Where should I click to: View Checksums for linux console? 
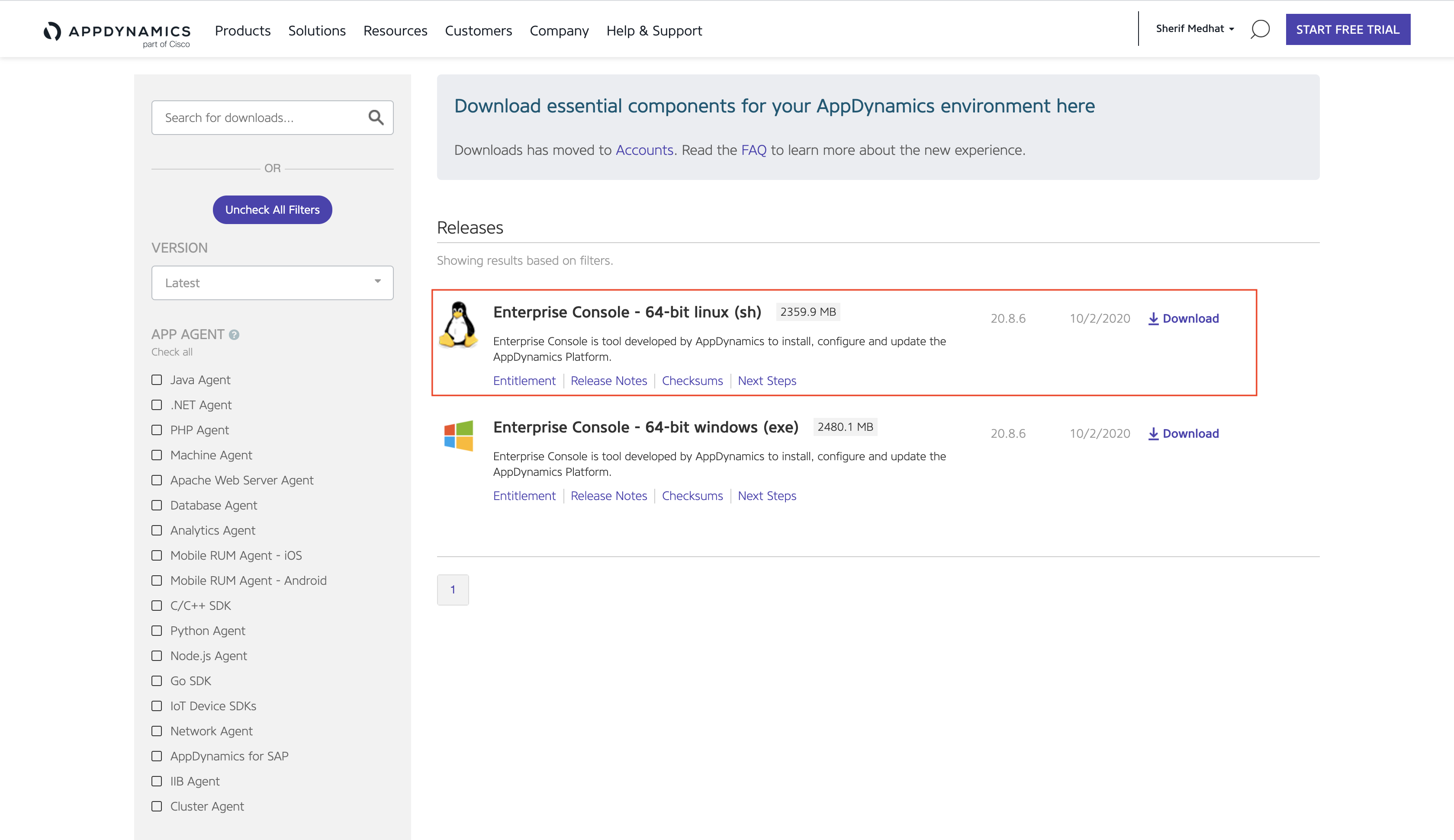[692, 381]
